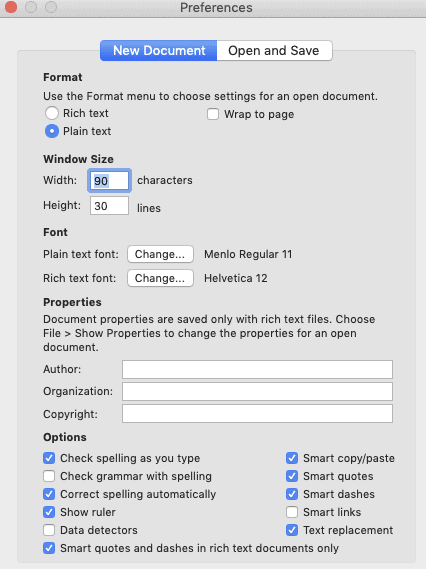Switch to the Open and Save tab

(x=274, y=50)
